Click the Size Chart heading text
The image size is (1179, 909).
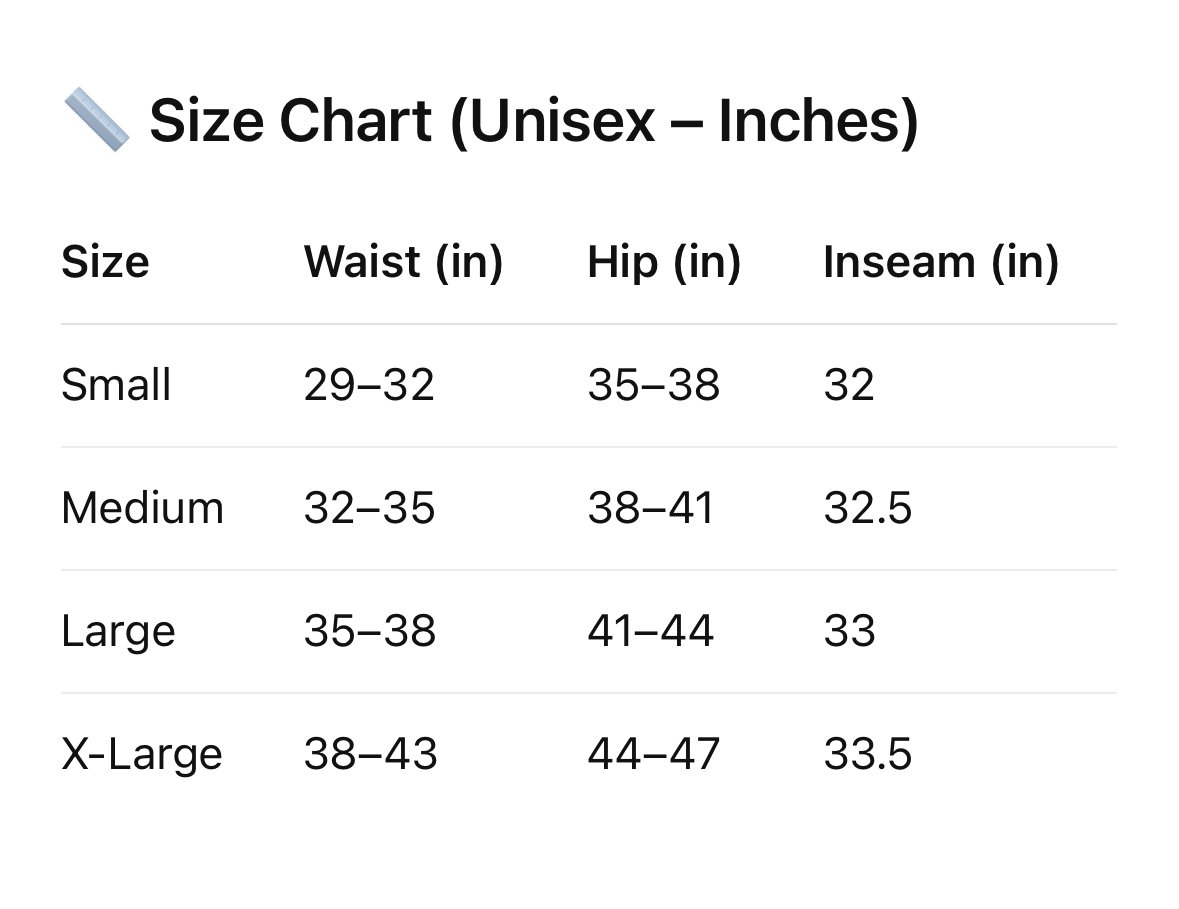[534, 120]
